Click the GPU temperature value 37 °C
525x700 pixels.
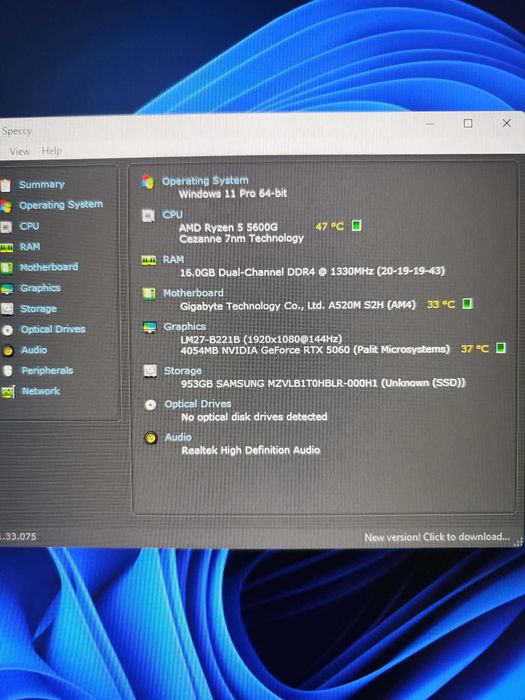click(475, 348)
